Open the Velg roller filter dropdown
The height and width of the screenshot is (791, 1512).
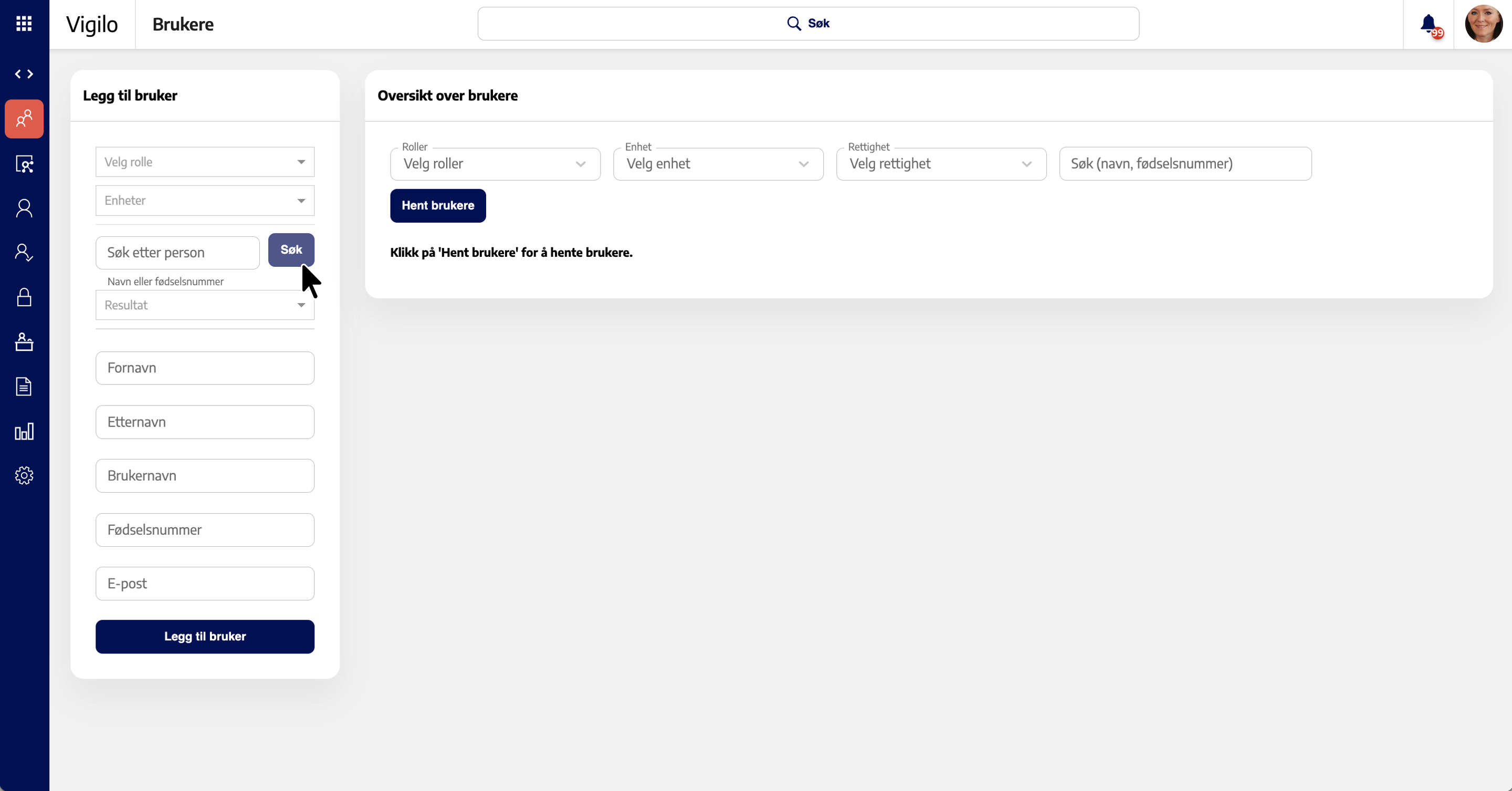tap(495, 164)
